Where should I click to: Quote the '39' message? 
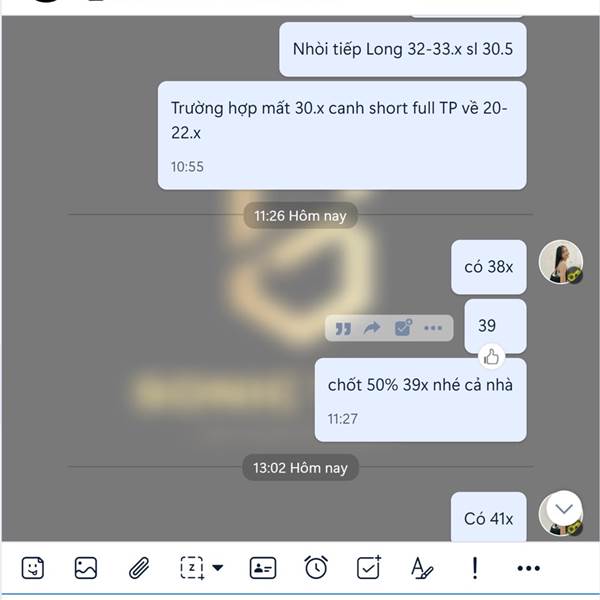(x=343, y=328)
